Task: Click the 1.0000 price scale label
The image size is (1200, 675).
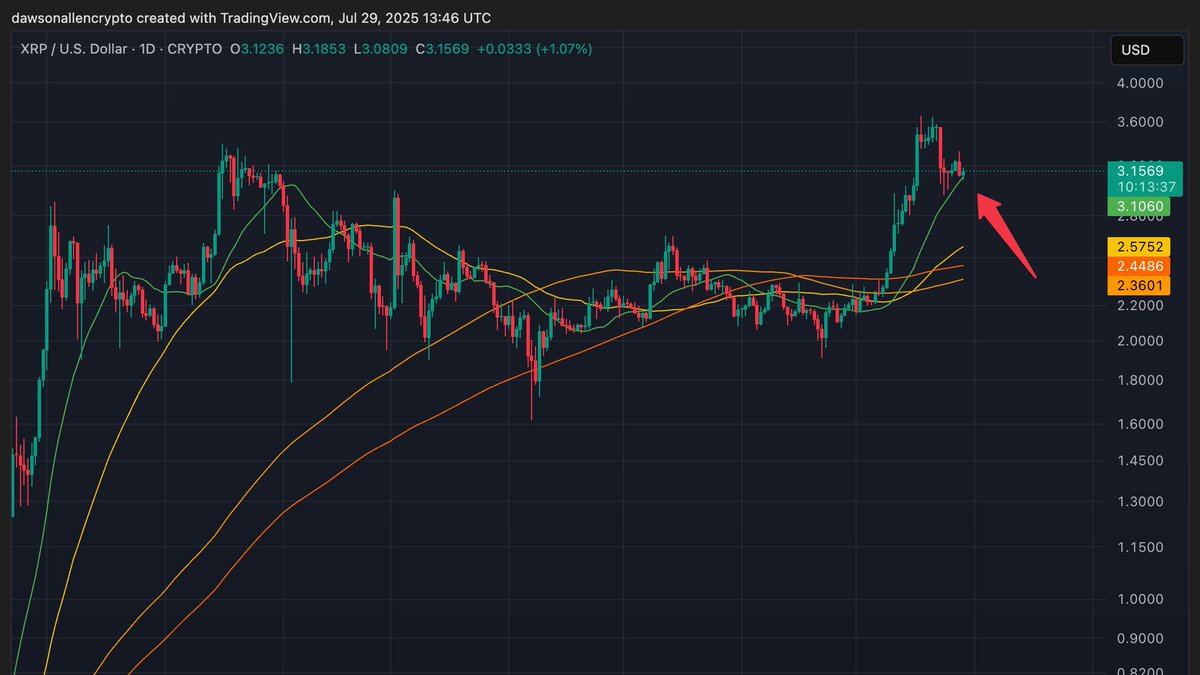Action: click(1141, 599)
